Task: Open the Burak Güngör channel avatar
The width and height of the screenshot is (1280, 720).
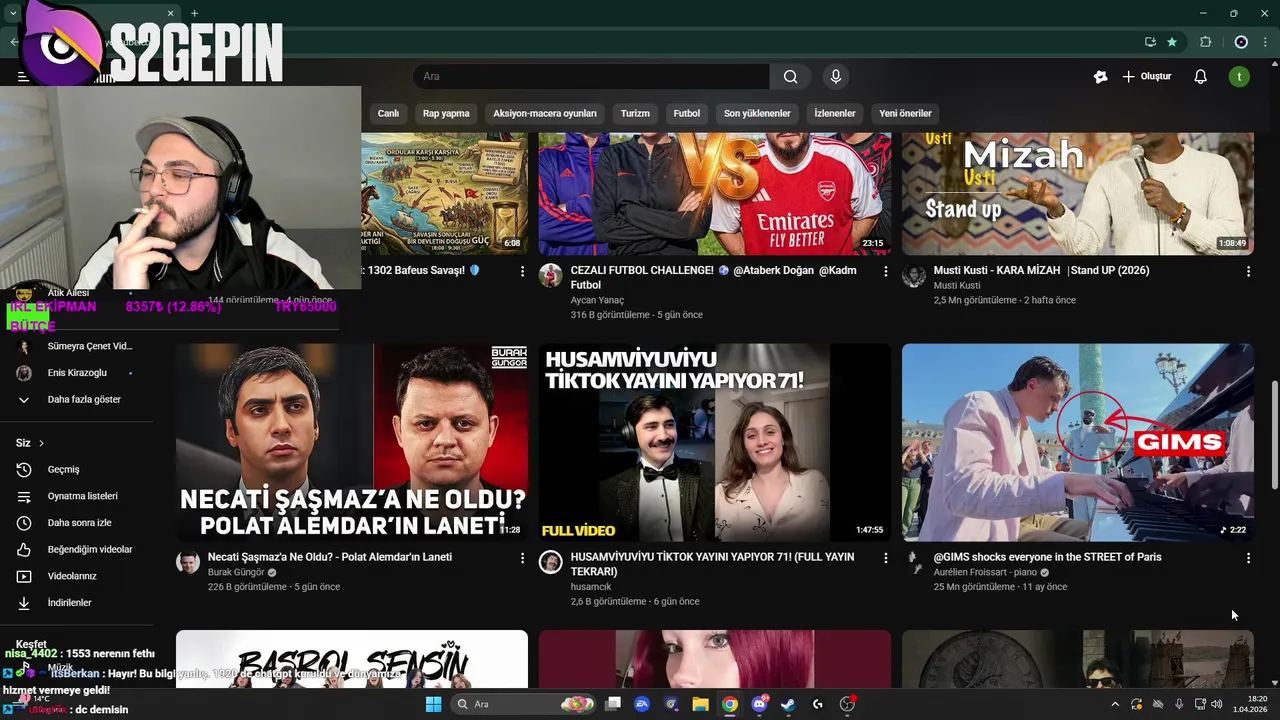Action: click(188, 562)
